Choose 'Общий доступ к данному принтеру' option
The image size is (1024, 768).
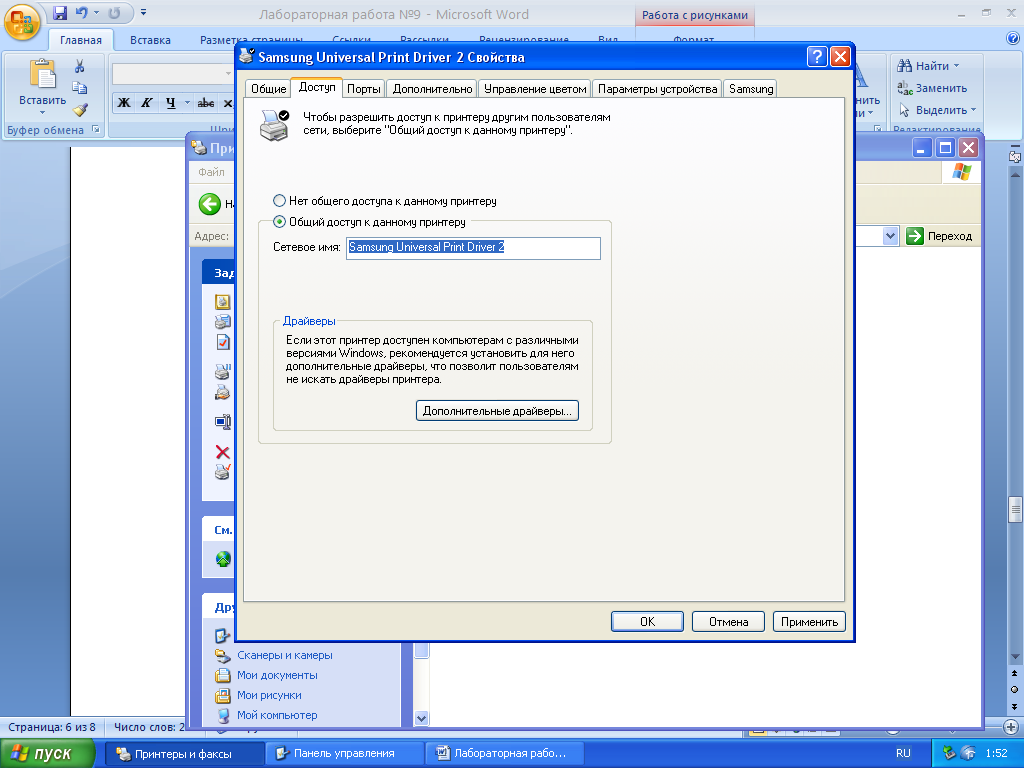coord(370,222)
